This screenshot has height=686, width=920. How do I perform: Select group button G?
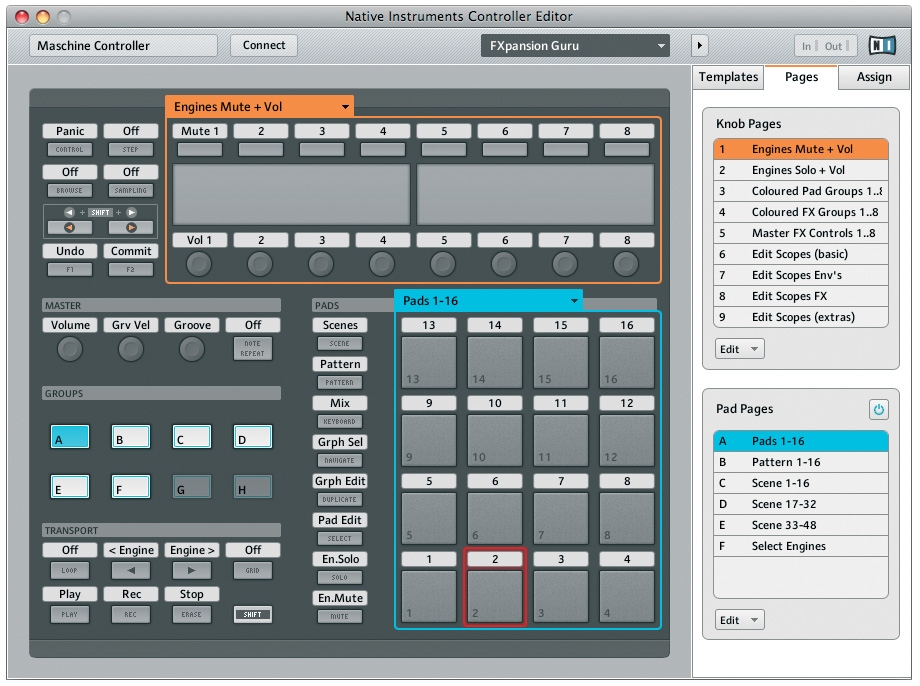click(192, 487)
